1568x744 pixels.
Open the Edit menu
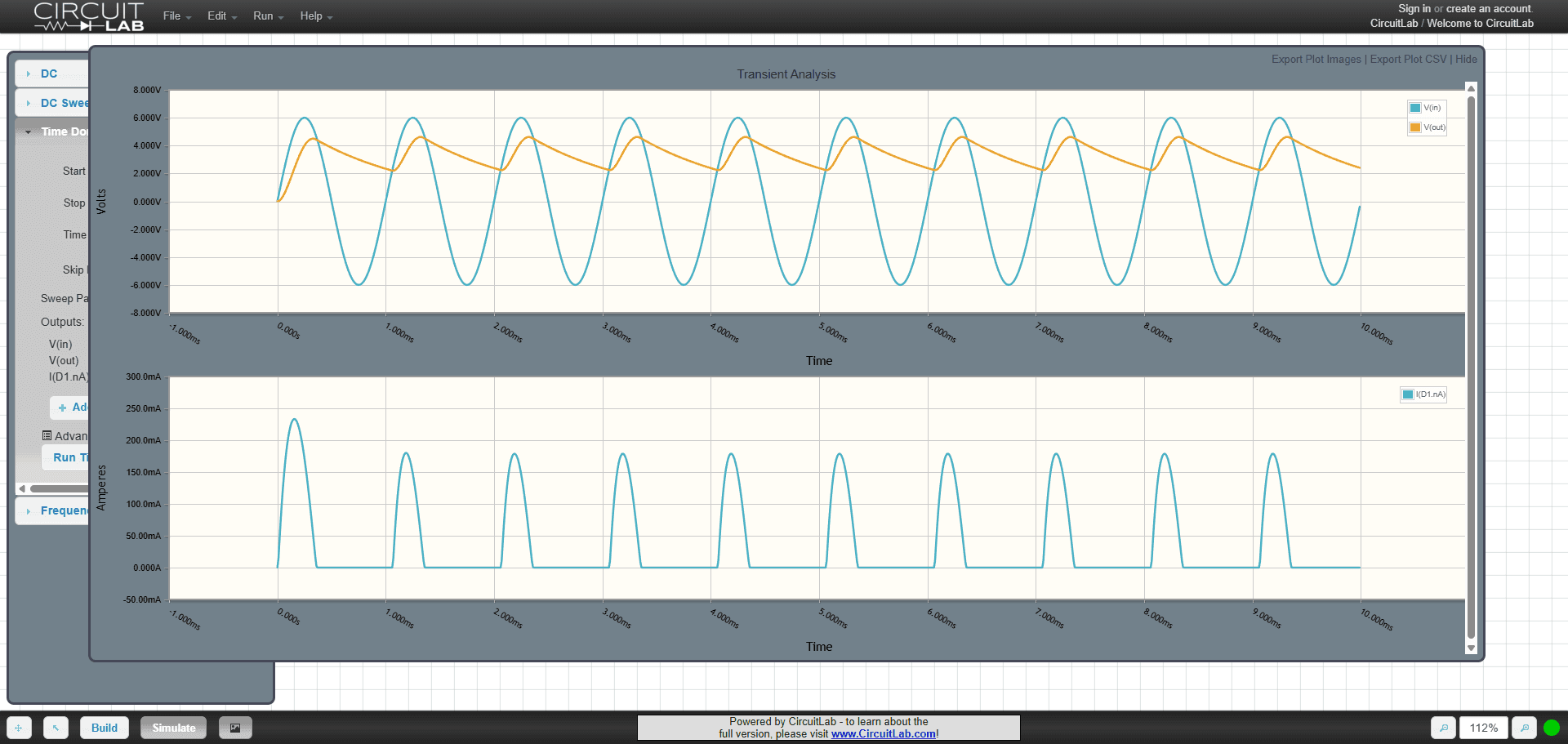[221, 16]
